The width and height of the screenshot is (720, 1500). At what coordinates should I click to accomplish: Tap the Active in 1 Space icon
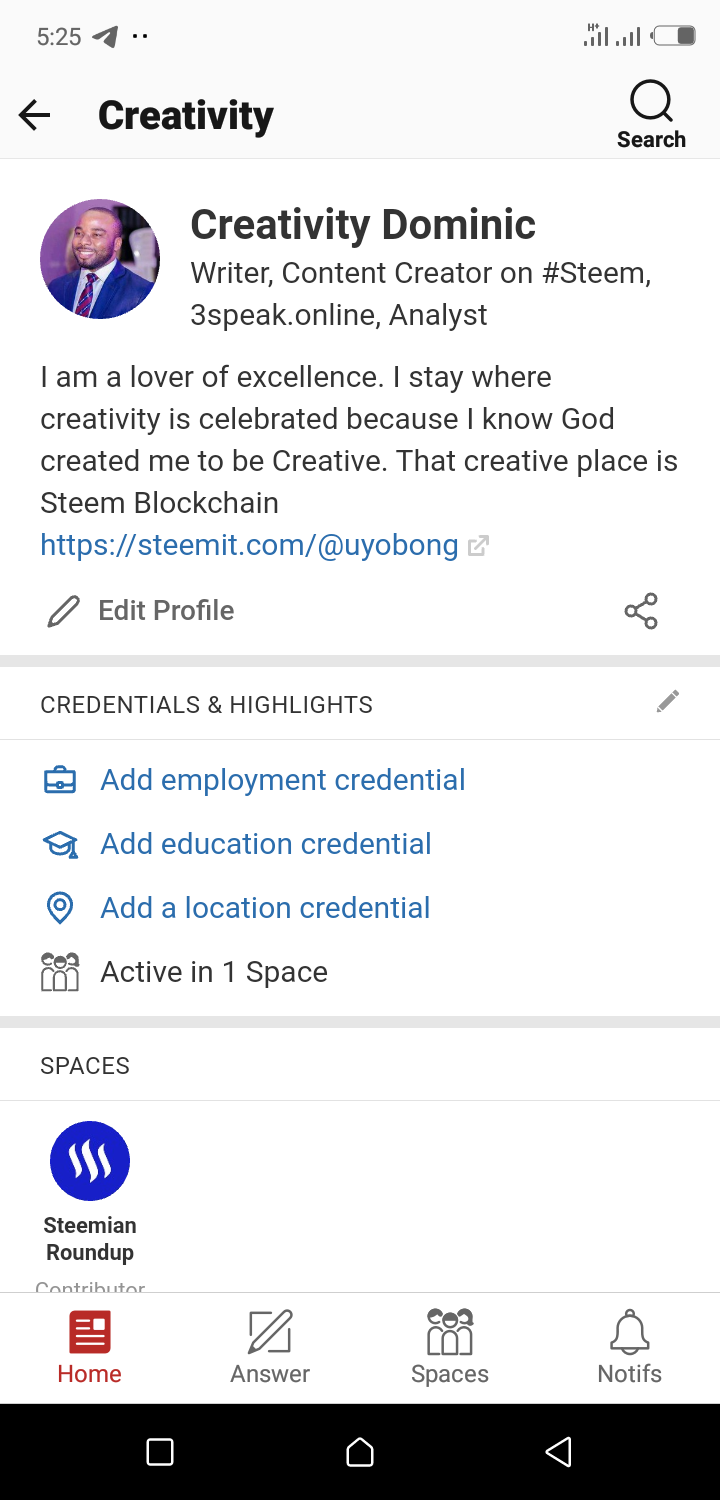[60, 972]
